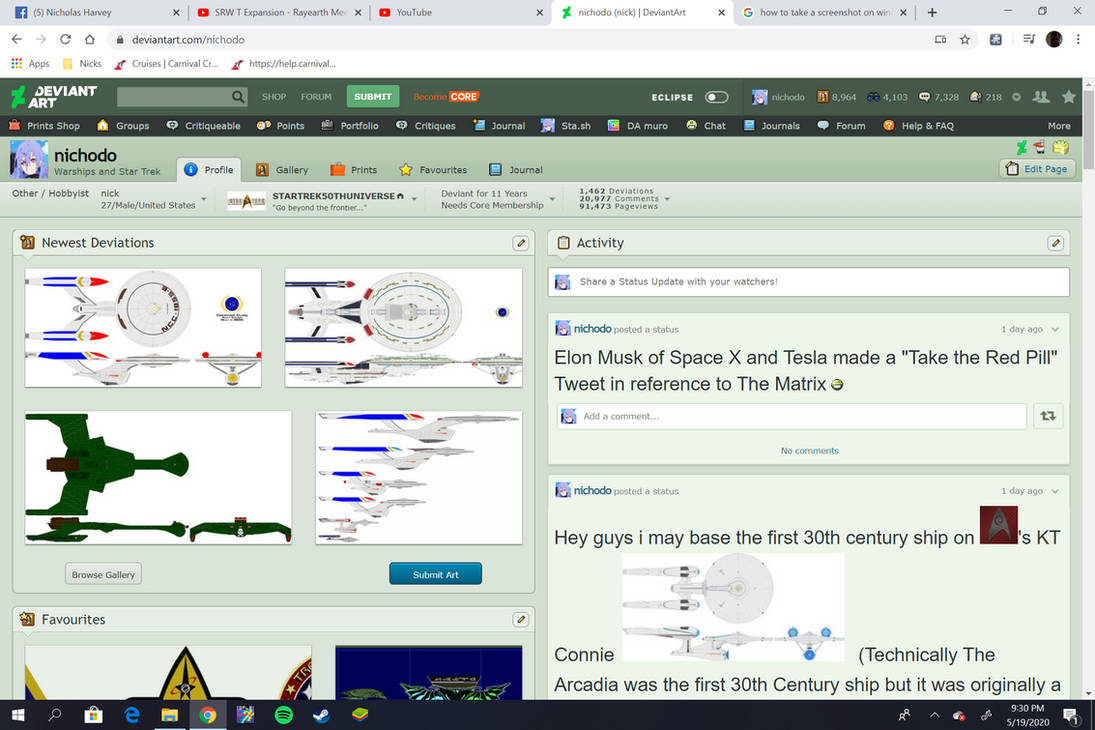Open the friends icon in header
Screen dimensions: 1095x730
pyautogui.click(x=1041, y=97)
